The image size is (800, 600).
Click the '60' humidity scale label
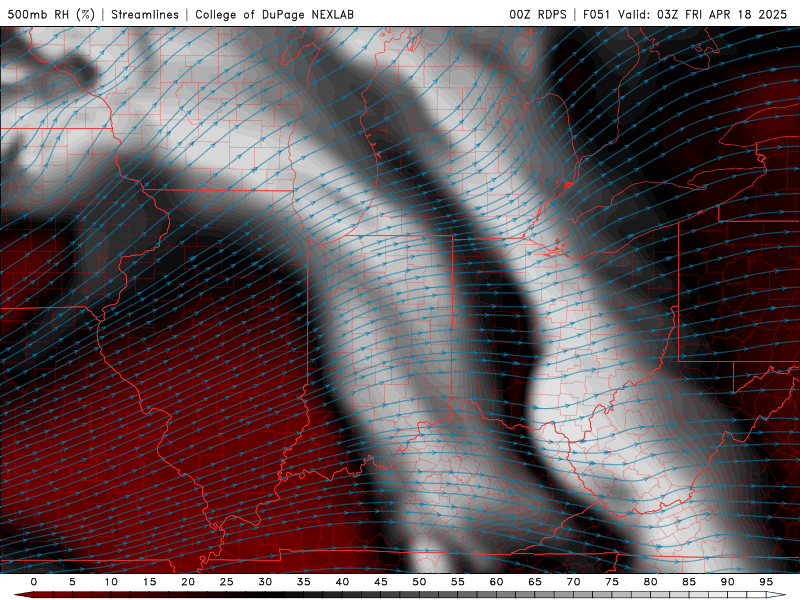(496, 582)
